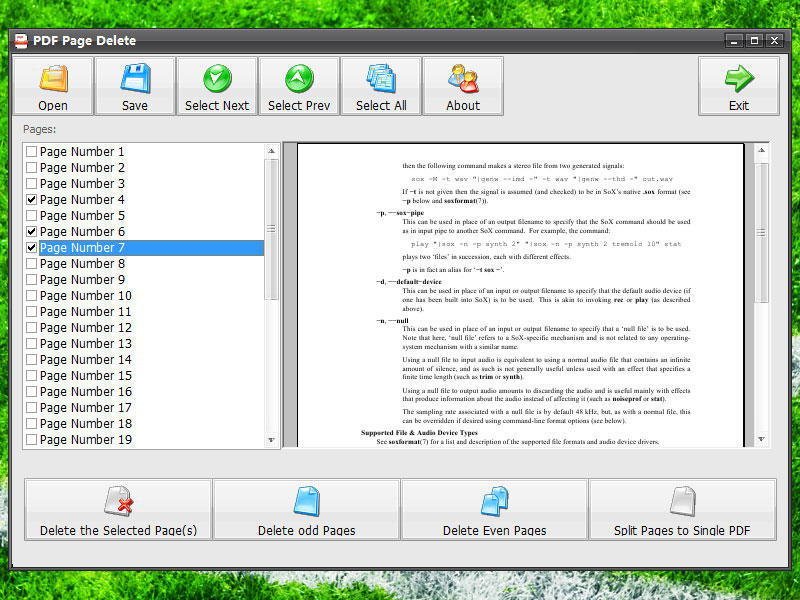Click the Select Prev green arrow
The height and width of the screenshot is (600, 800).
click(299, 86)
